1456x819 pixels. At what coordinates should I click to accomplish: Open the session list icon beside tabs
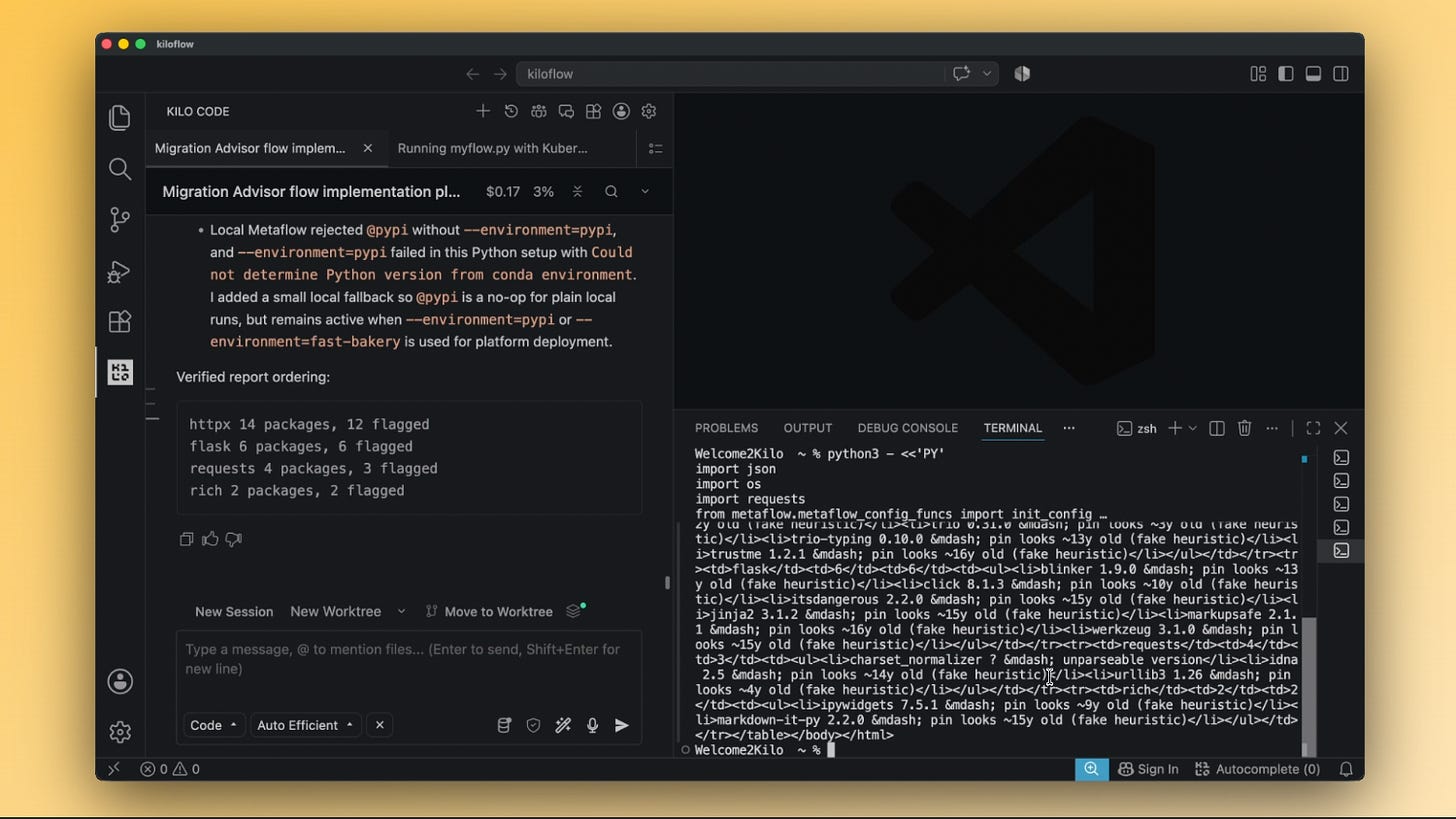point(656,148)
